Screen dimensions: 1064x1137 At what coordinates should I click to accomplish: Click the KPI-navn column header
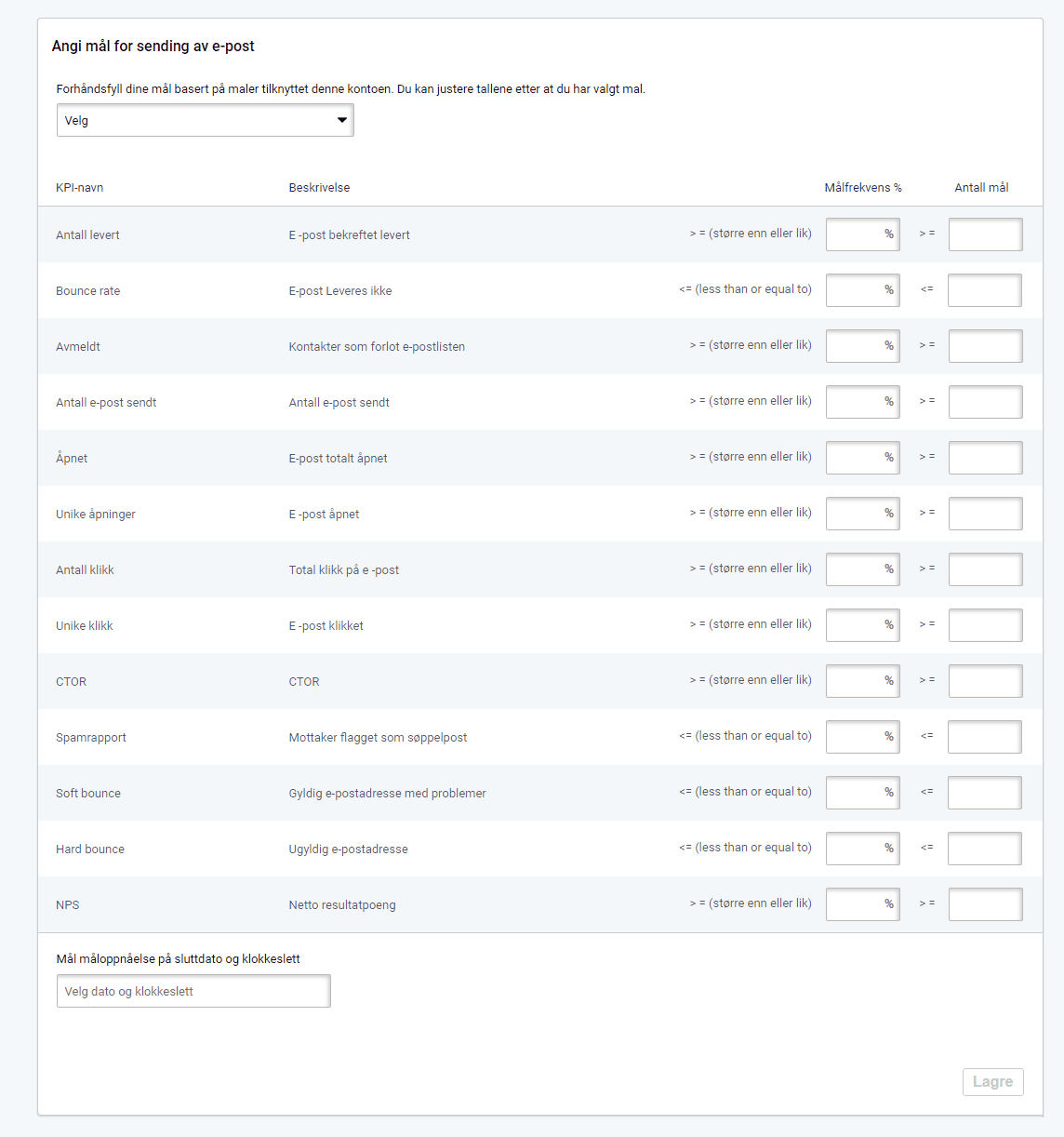click(x=80, y=187)
